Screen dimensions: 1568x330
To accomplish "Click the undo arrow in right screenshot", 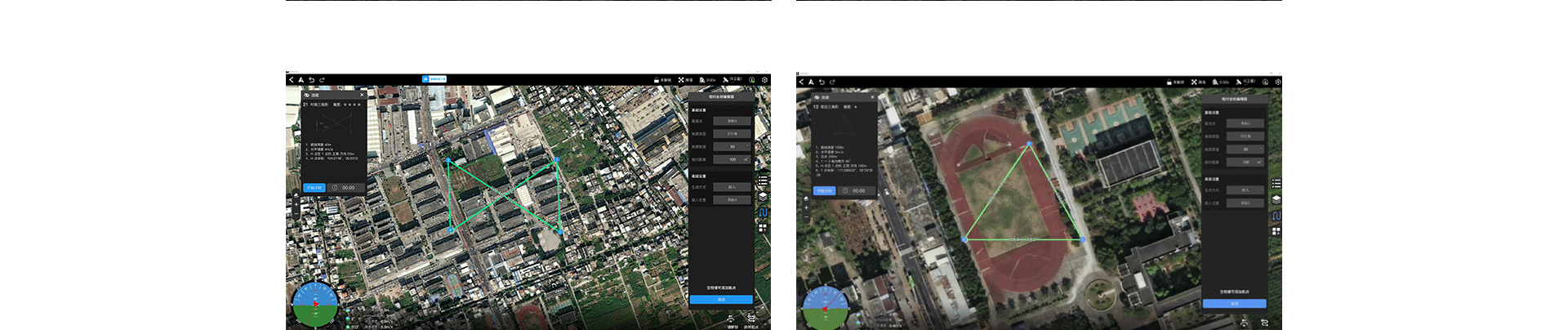I will [x=822, y=82].
